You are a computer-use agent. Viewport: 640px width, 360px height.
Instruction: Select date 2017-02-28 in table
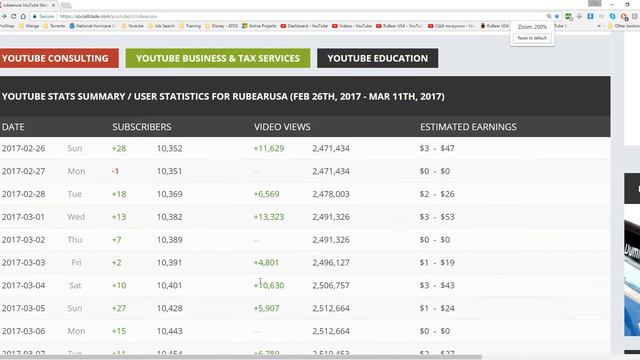tap(23, 194)
